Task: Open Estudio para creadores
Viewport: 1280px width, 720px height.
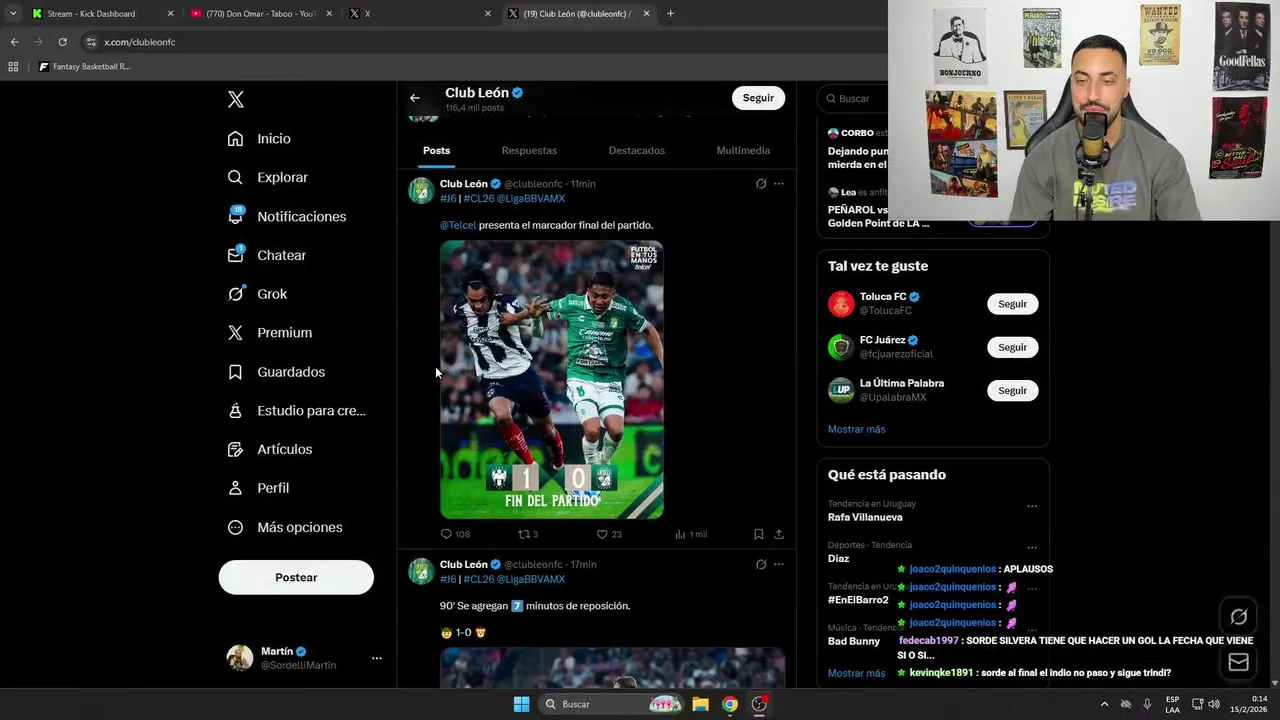Action: pyautogui.click(x=296, y=410)
